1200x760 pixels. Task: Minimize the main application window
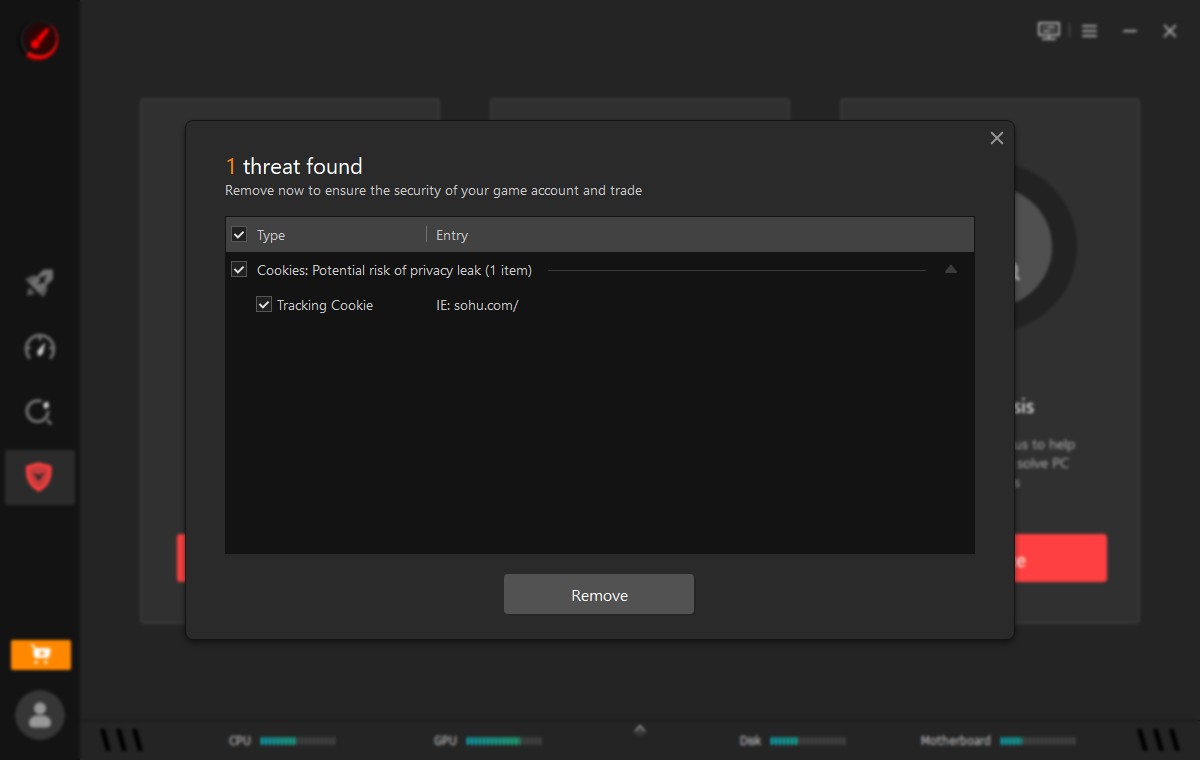click(x=1130, y=31)
